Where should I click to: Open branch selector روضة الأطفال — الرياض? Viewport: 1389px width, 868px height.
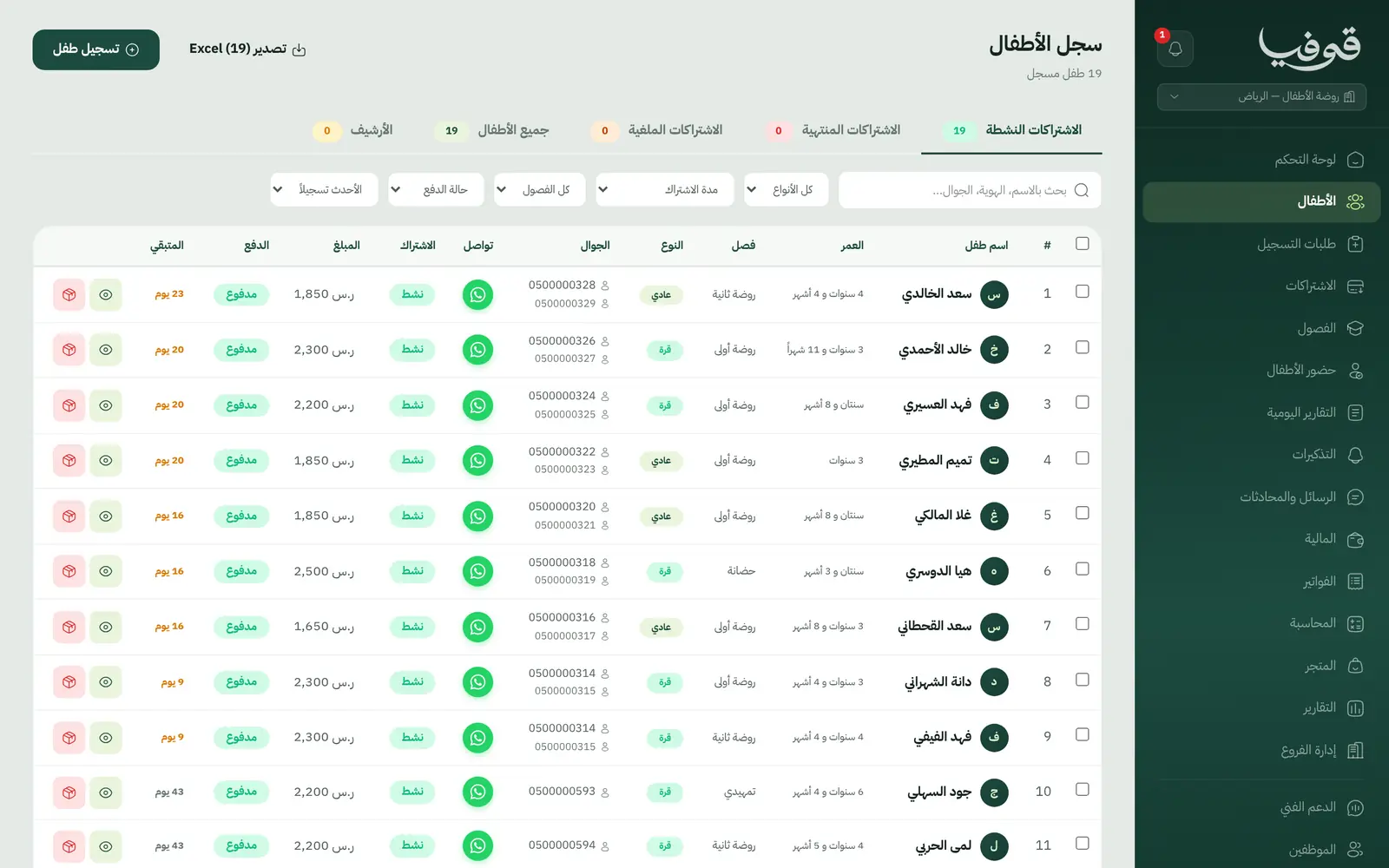(1261, 96)
